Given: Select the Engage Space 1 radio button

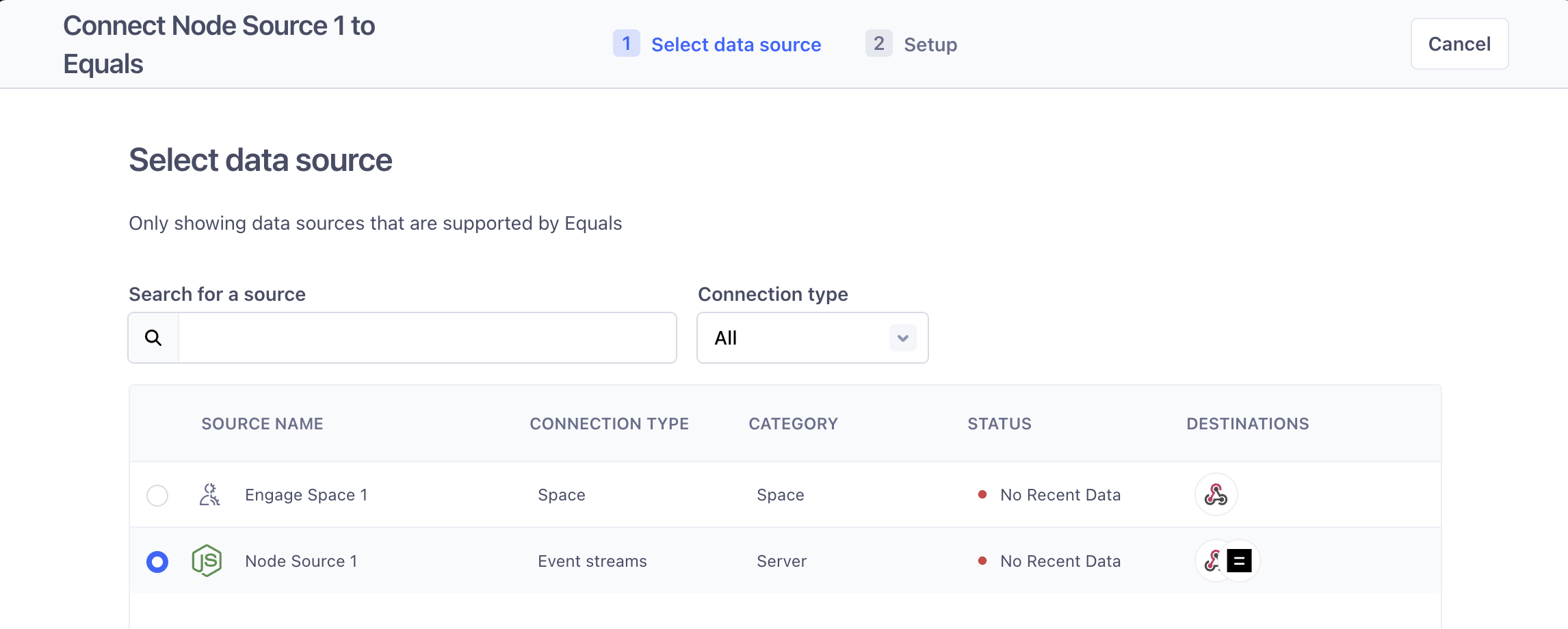Looking at the screenshot, I should coord(157,495).
